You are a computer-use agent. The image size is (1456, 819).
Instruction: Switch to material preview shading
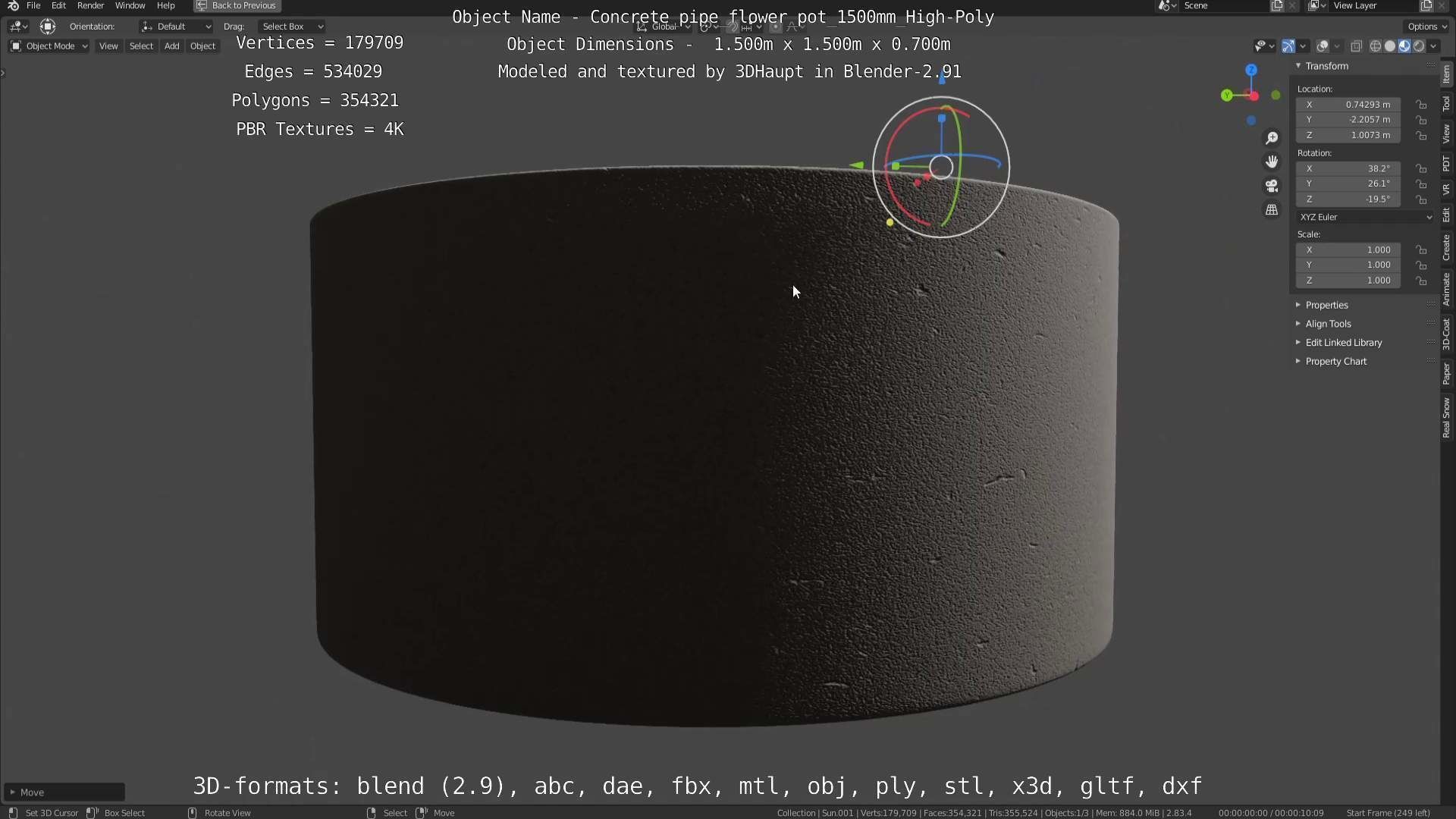pyautogui.click(x=1404, y=46)
